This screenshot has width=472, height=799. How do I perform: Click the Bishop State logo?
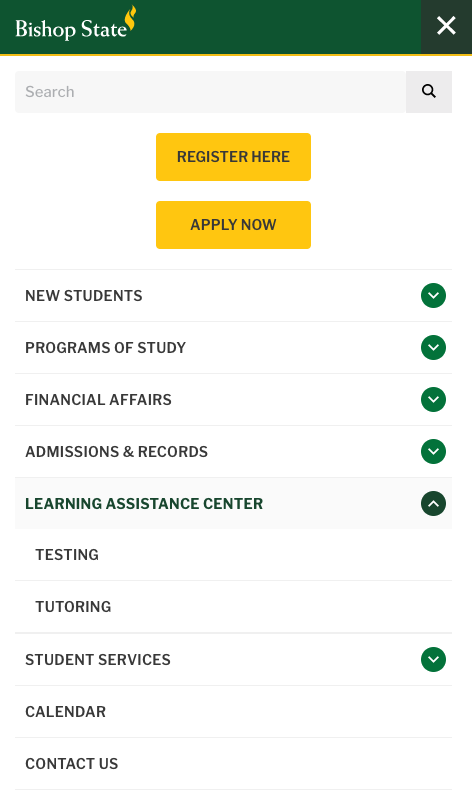75,23
